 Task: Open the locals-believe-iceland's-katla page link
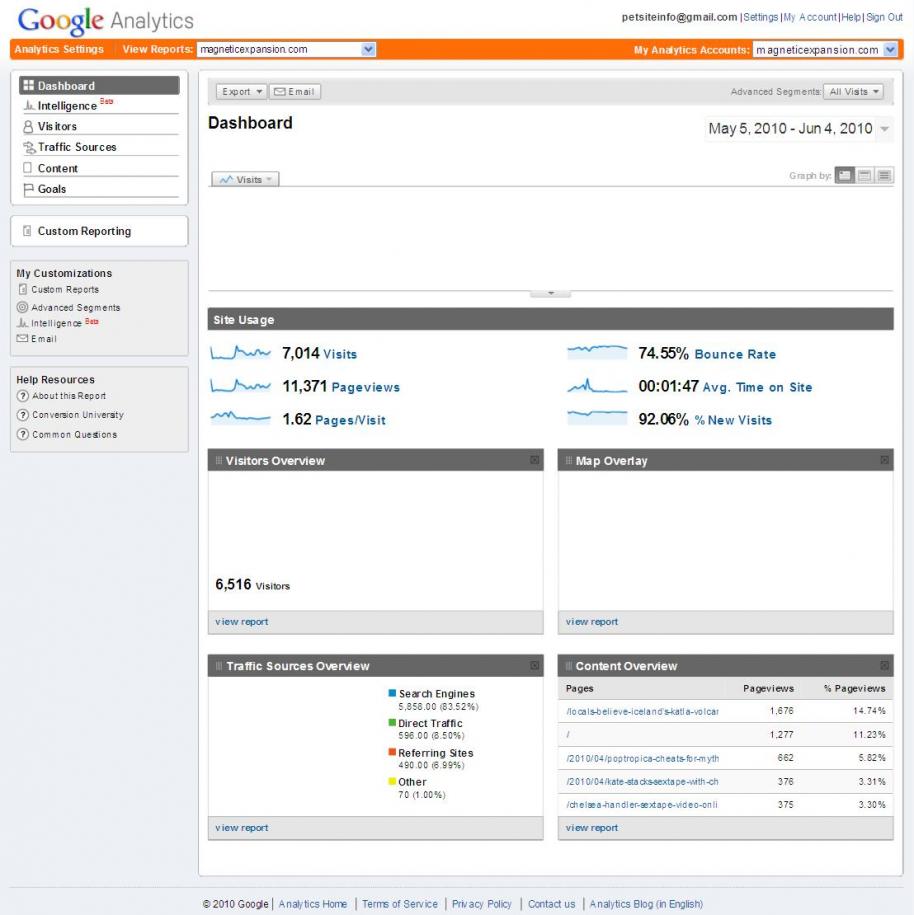tap(642, 711)
